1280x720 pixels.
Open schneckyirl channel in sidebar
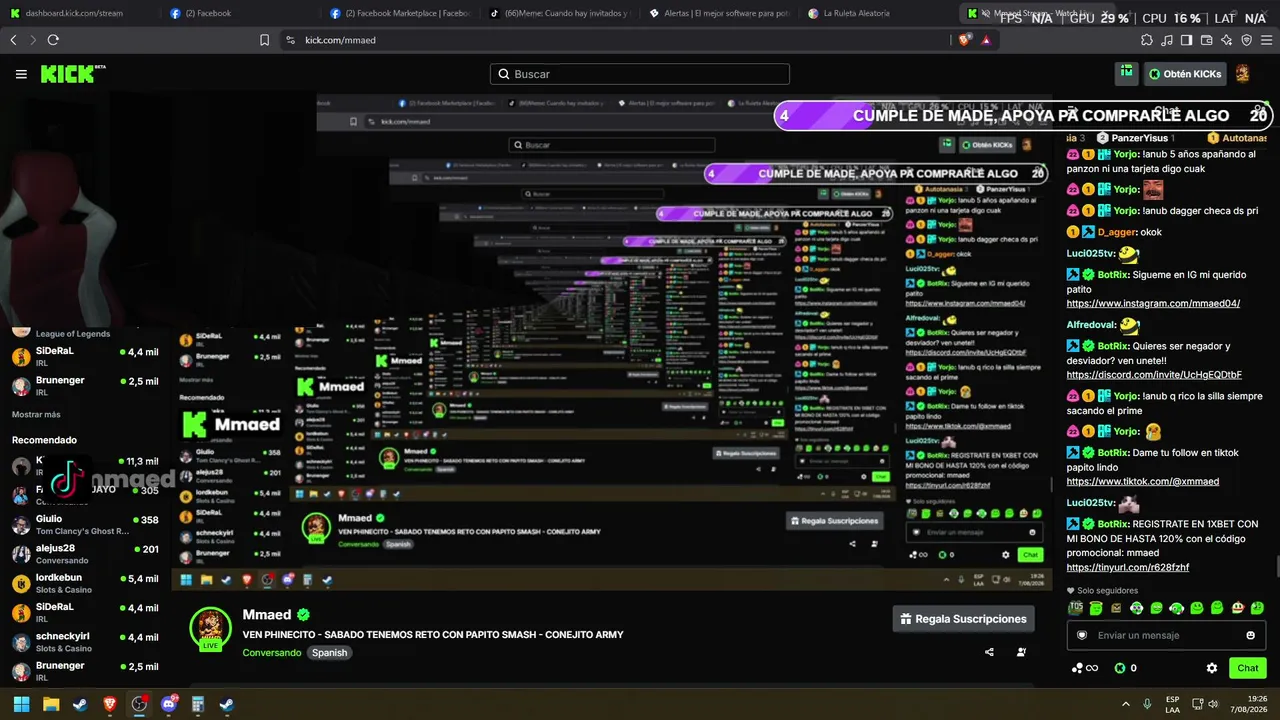click(85, 642)
